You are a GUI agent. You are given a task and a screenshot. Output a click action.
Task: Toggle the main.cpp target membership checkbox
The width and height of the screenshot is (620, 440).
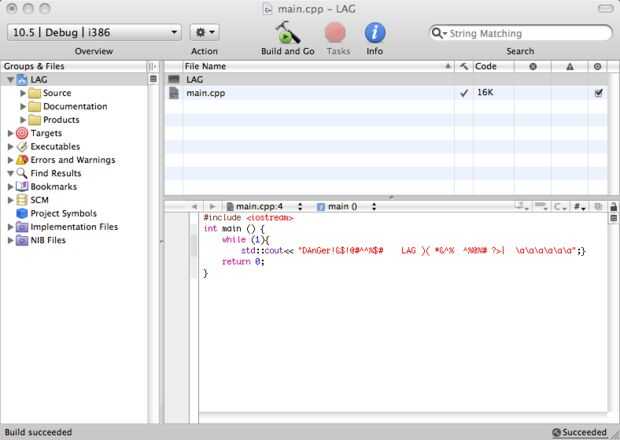tap(598, 93)
